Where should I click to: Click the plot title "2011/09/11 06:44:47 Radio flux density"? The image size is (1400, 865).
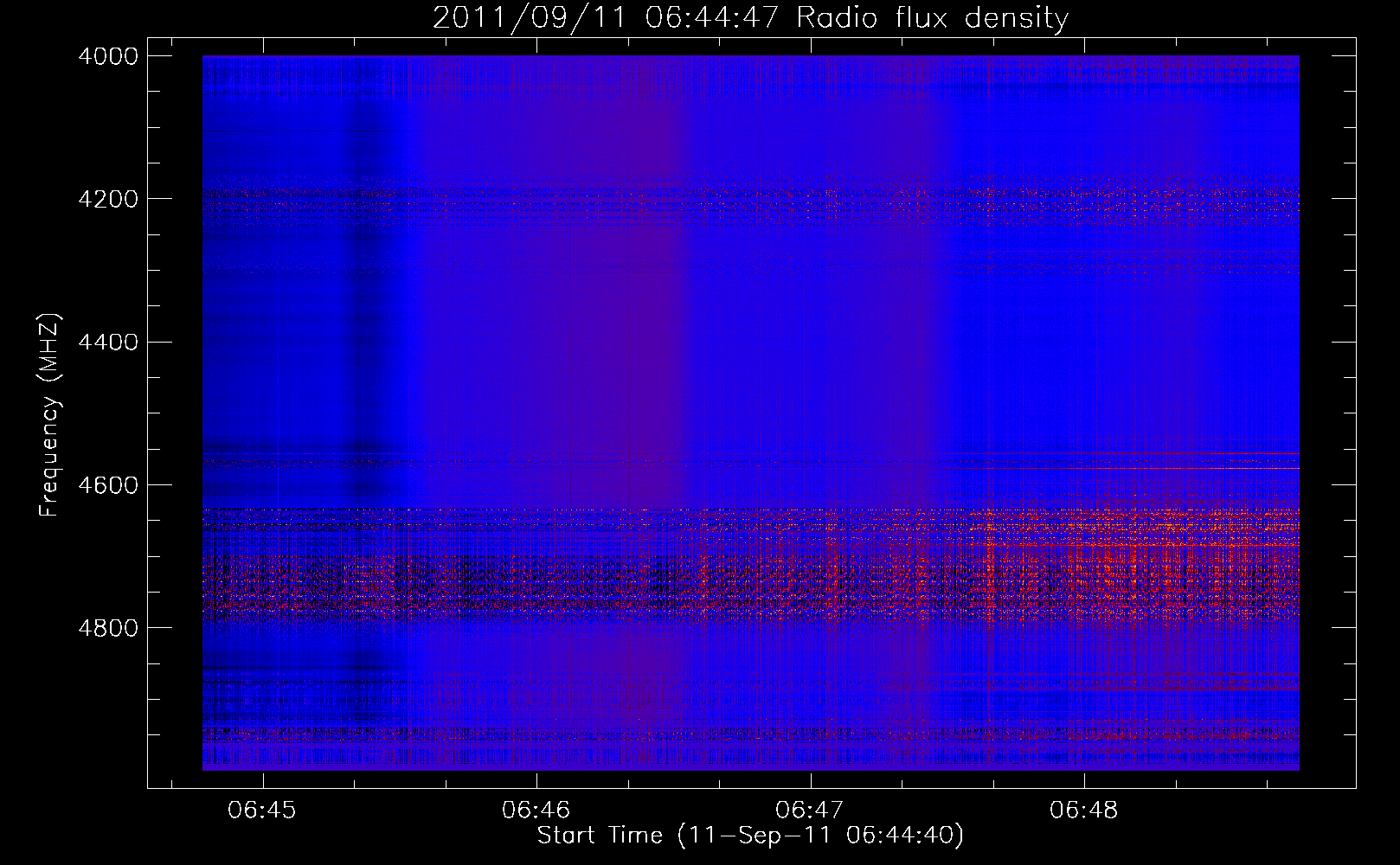(750, 18)
